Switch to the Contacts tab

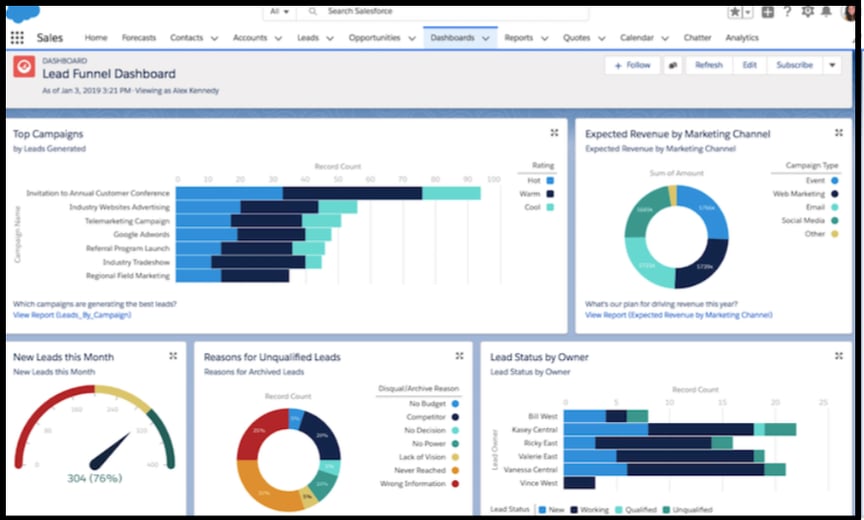coord(186,37)
